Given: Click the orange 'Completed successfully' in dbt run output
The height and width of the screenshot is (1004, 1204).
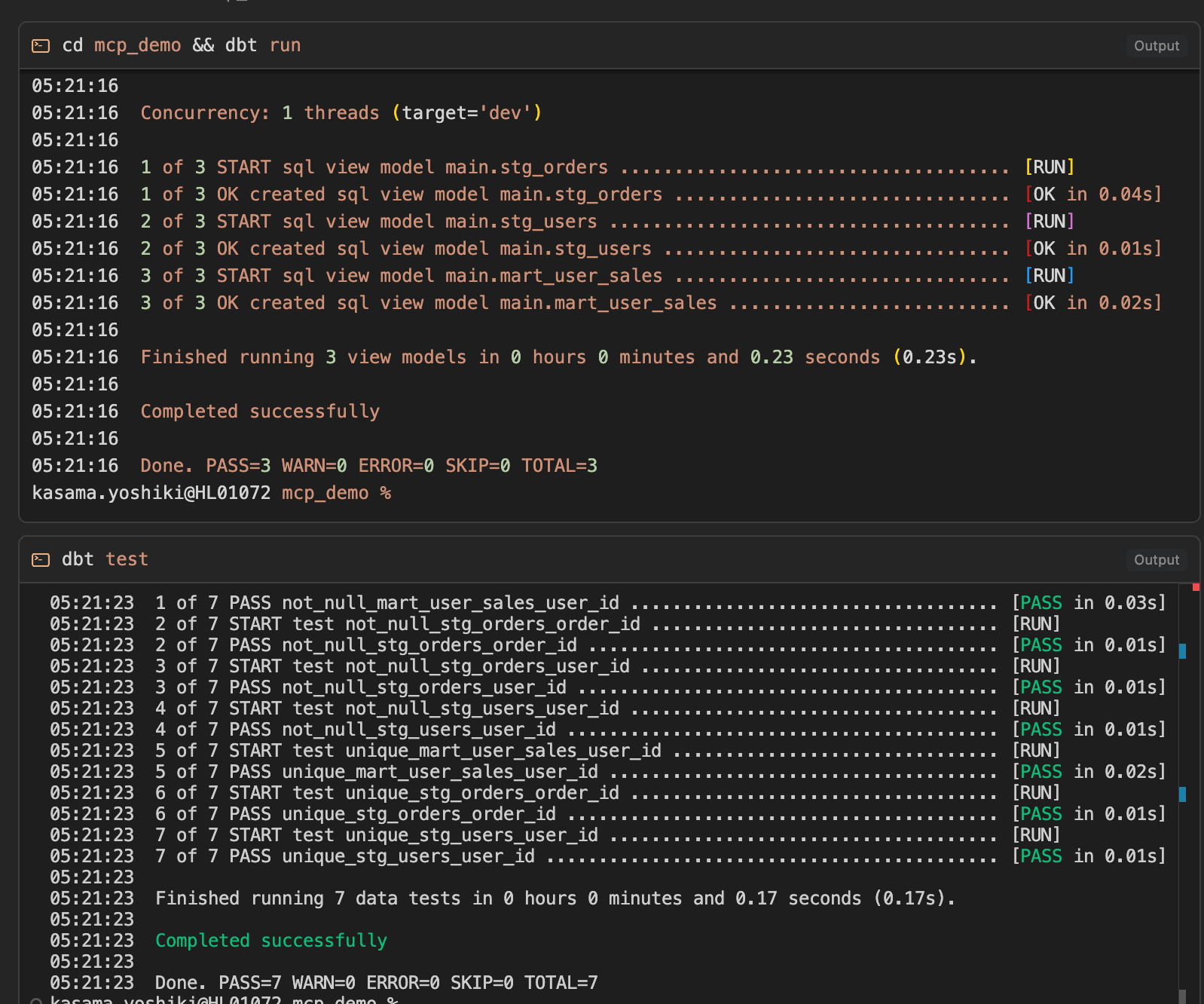Looking at the screenshot, I should click(x=260, y=412).
